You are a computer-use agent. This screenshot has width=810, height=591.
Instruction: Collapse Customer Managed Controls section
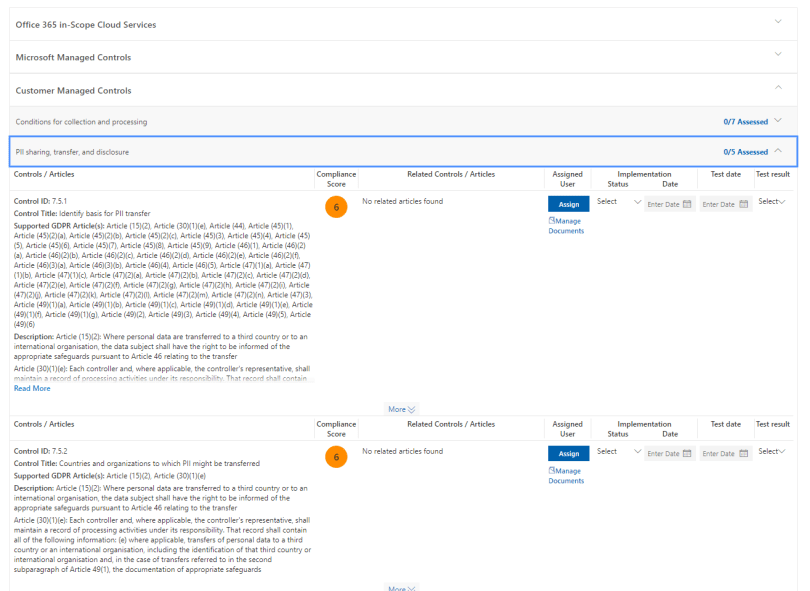[x=777, y=90]
